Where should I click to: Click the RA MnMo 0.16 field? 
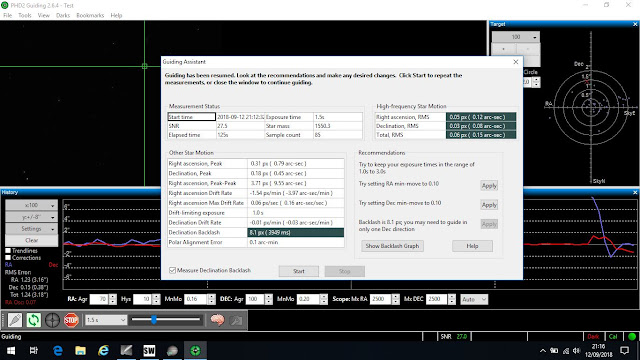pyautogui.click(x=196, y=299)
